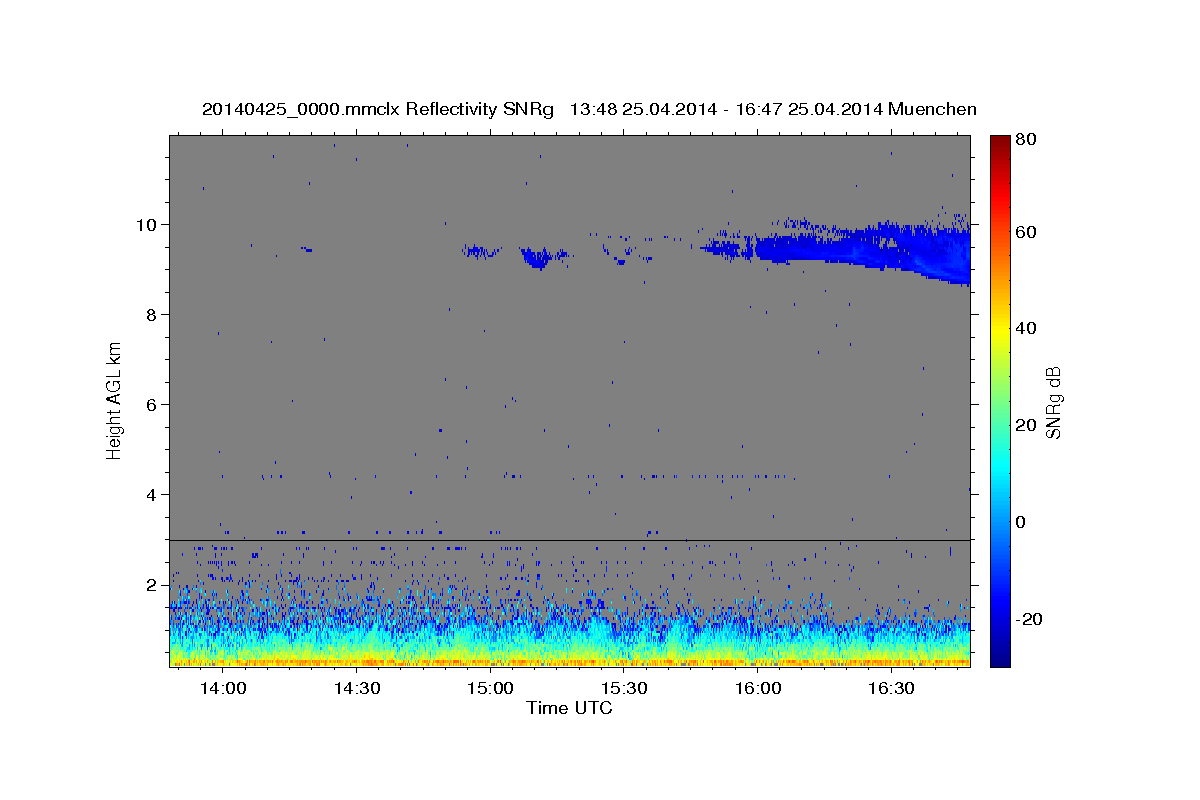Click the colorbar value label 40
This screenshot has height=800, width=1200.
click(x=1027, y=328)
